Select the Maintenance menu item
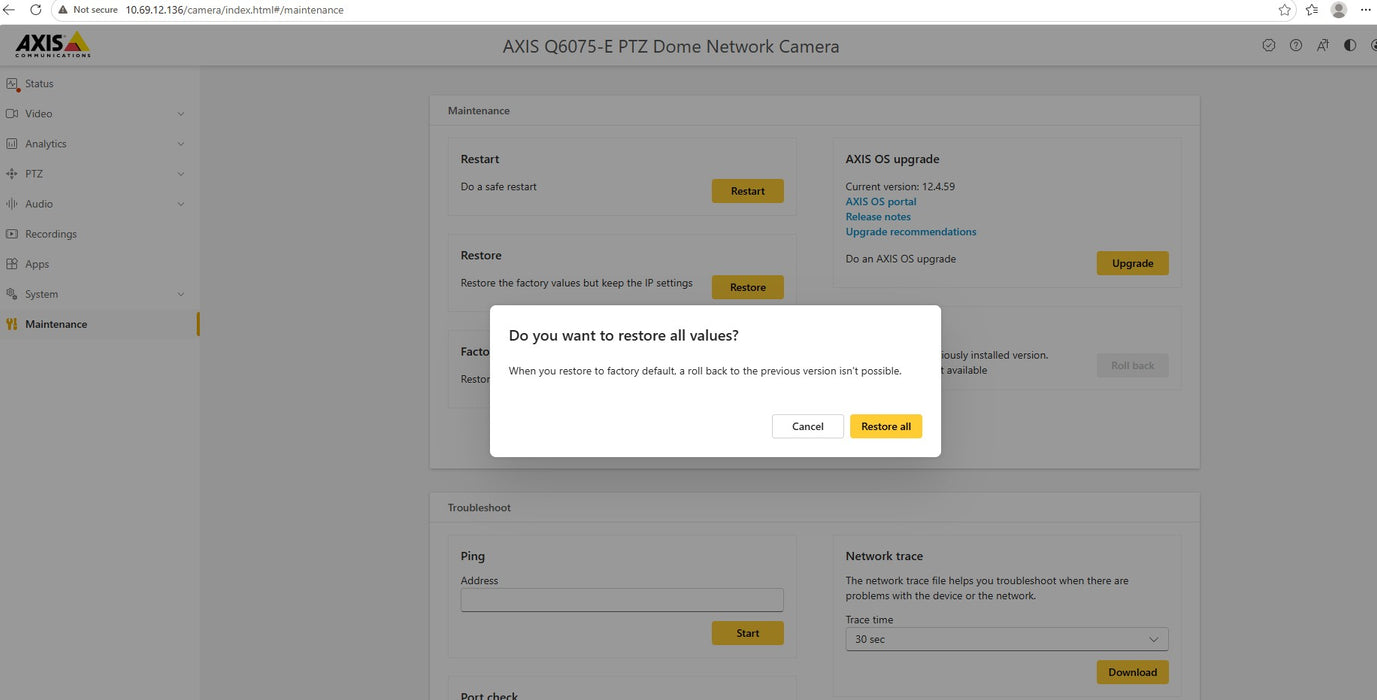The image size is (1377, 700). pos(99,324)
